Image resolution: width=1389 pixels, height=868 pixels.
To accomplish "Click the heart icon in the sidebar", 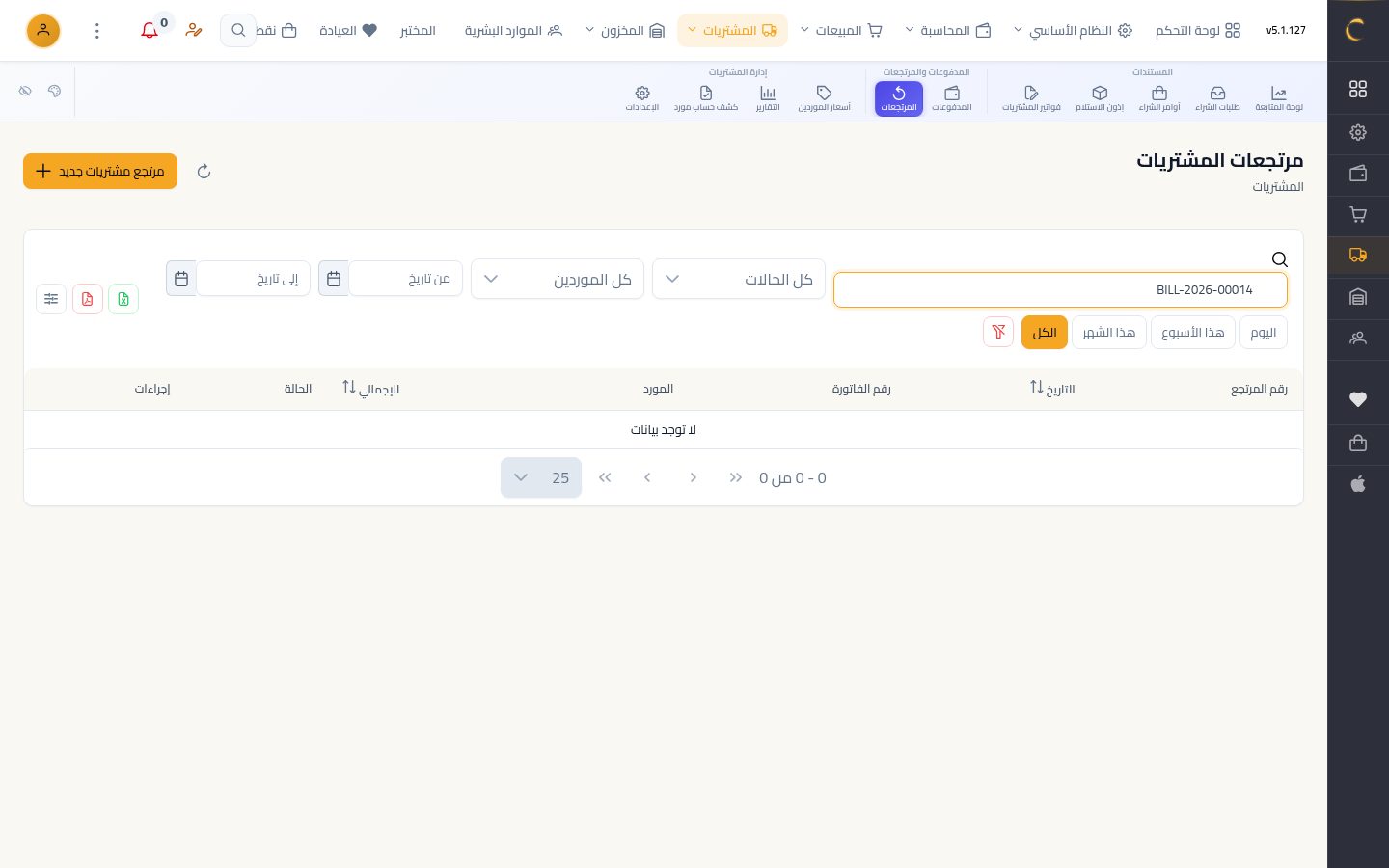I will tap(1358, 399).
